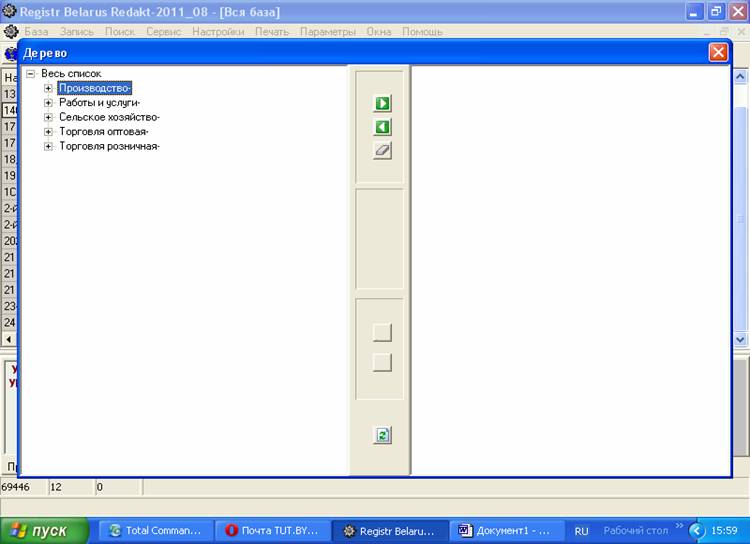Click the green left-arrow remove button
The height and width of the screenshot is (544, 750).
(x=382, y=127)
